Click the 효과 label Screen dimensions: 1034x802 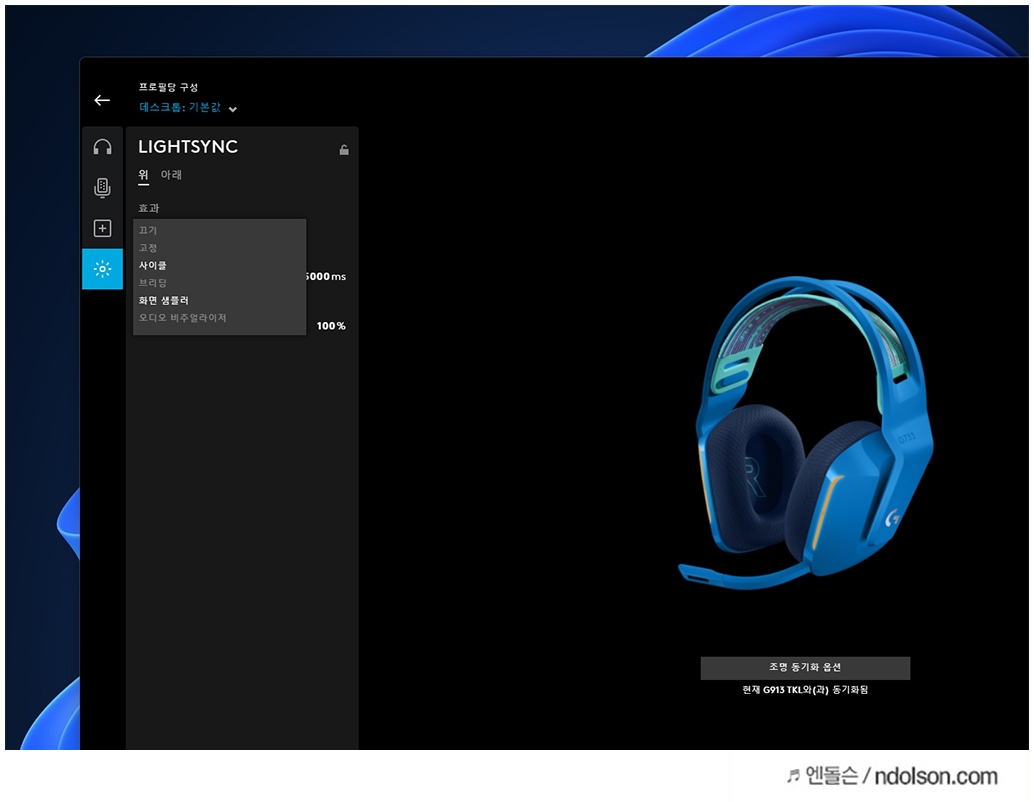(148, 208)
